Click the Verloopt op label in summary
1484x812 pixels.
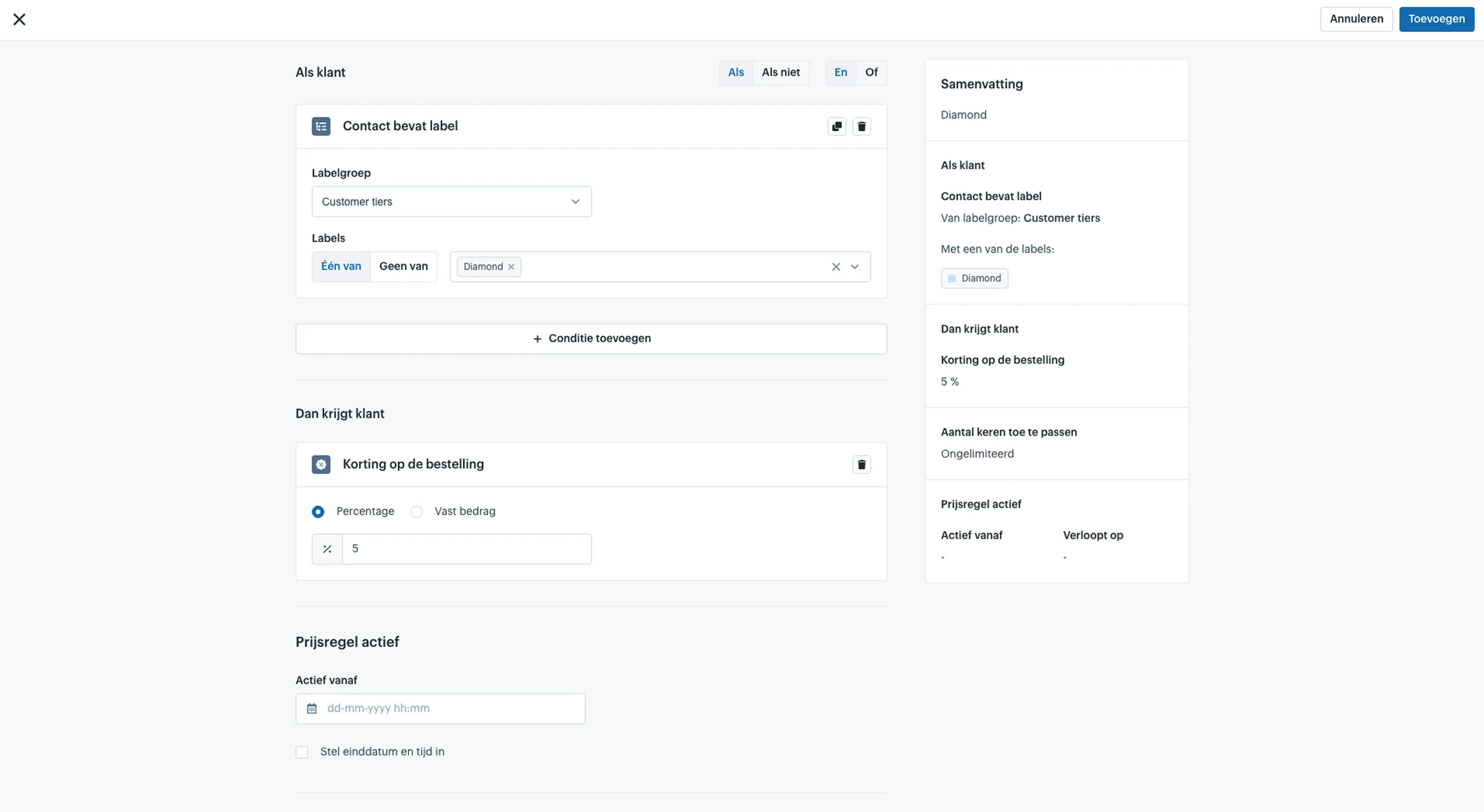tap(1093, 536)
